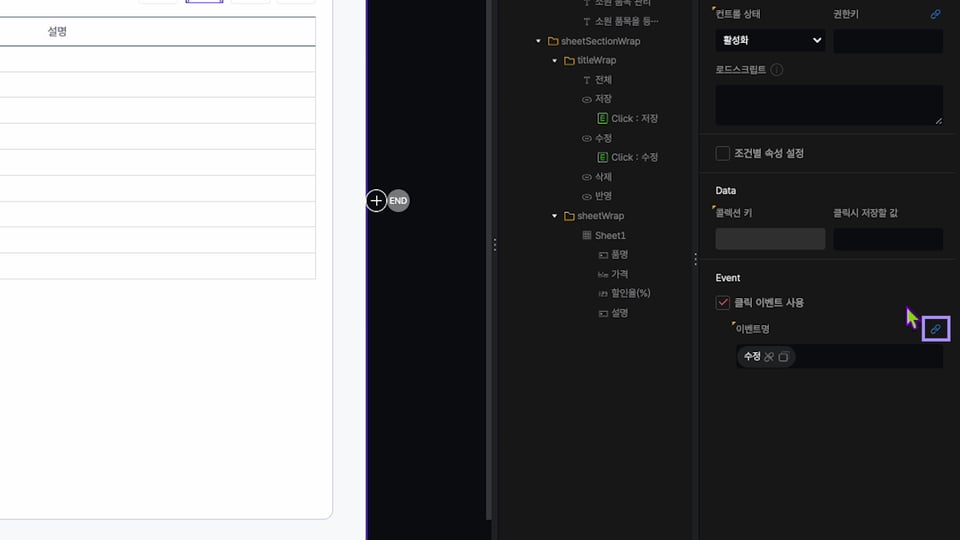Click the column icon beside 가격
Image resolution: width=960 pixels, height=540 pixels.
point(603,274)
